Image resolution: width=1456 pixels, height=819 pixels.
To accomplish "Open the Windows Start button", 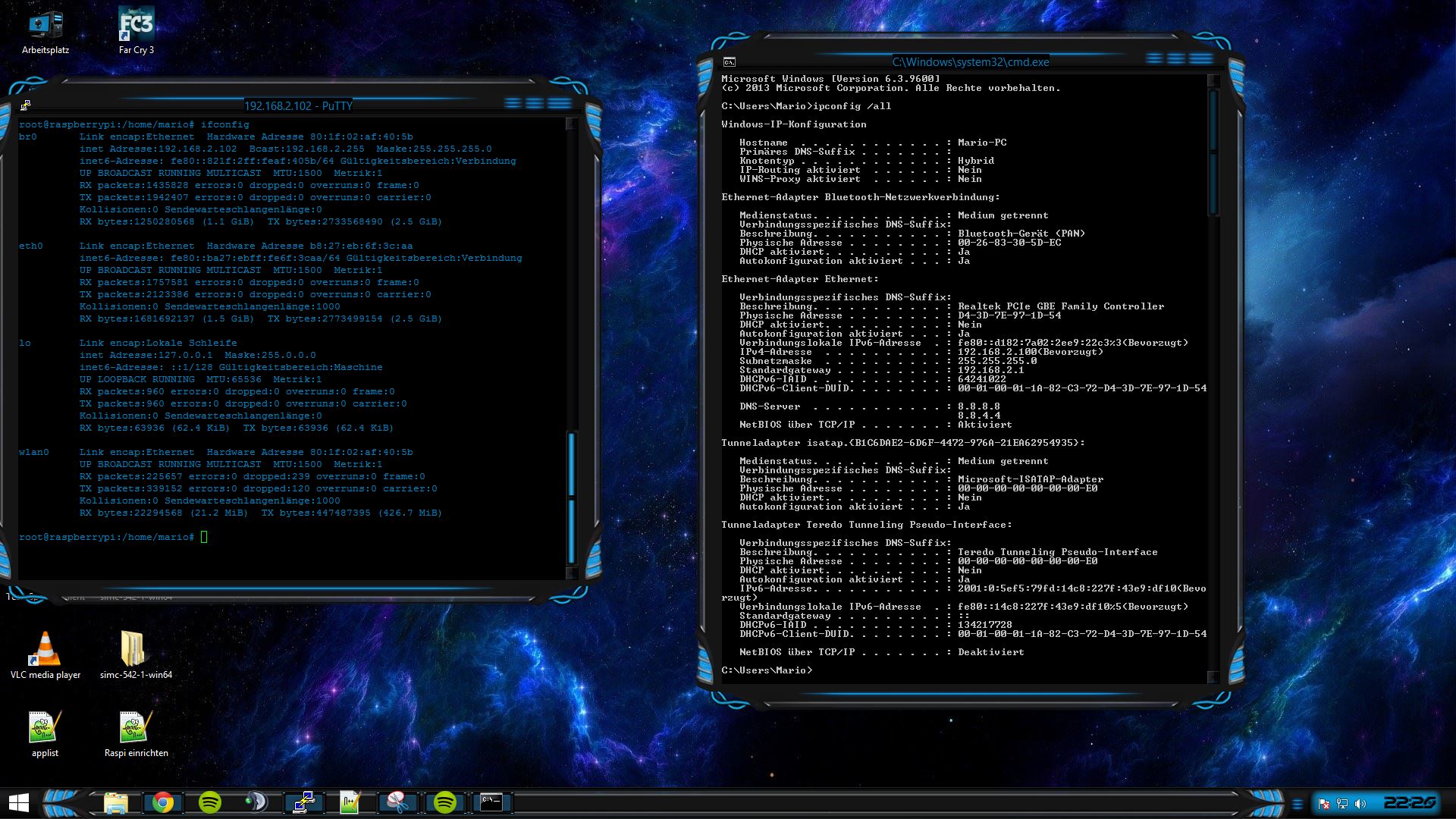I will 19,802.
